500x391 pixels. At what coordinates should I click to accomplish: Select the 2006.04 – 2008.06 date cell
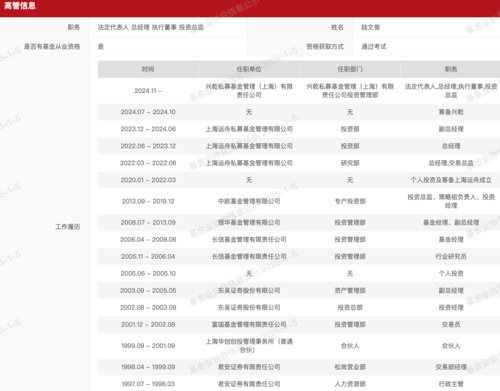coord(148,239)
